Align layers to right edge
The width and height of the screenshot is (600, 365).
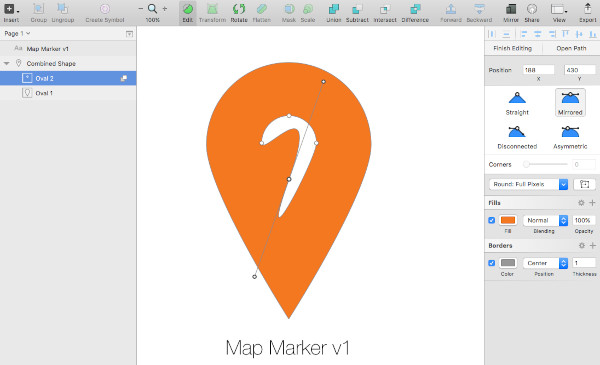pos(552,34)
